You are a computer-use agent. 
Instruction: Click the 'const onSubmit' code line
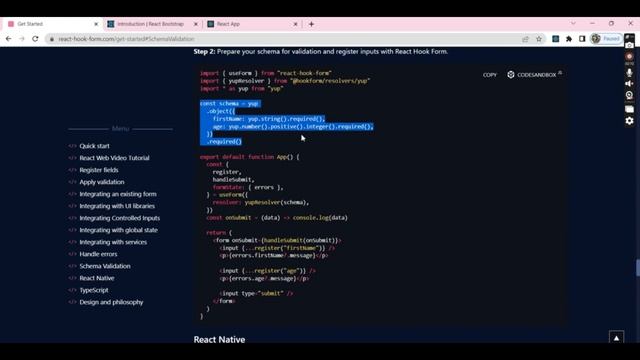(x=277, y=218)
